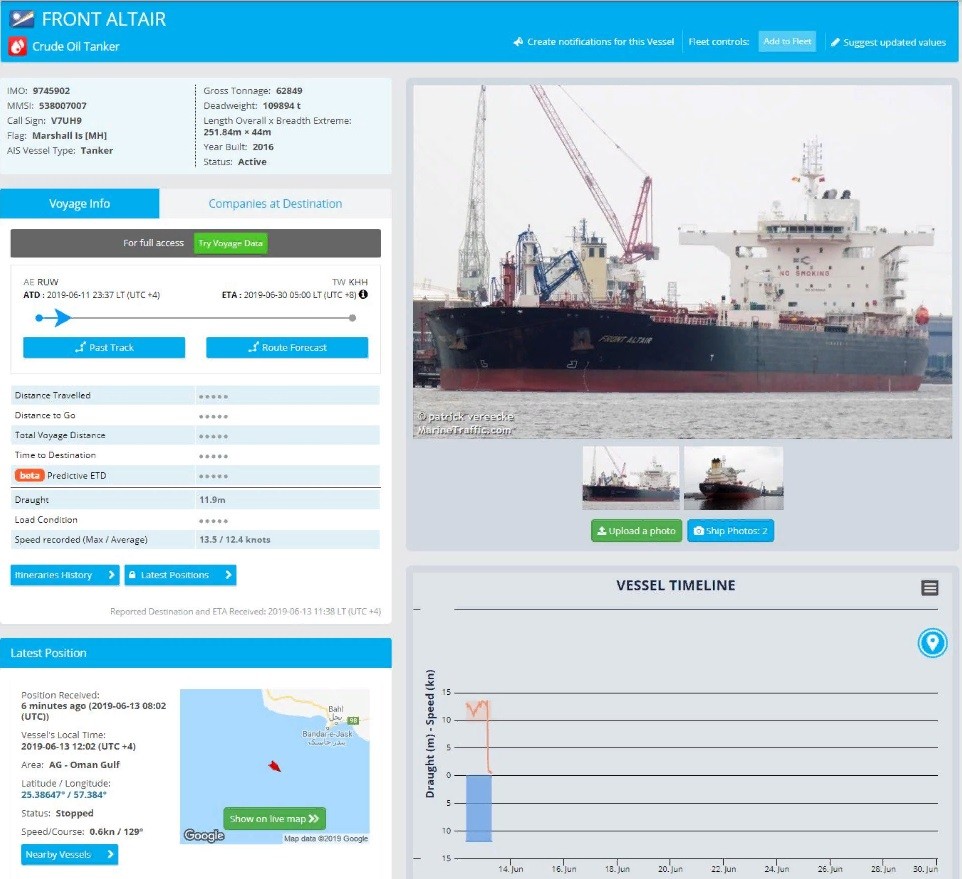Click the ETA information icon
This screenshot has height=879, width=962.
click(x=363, y=295)
